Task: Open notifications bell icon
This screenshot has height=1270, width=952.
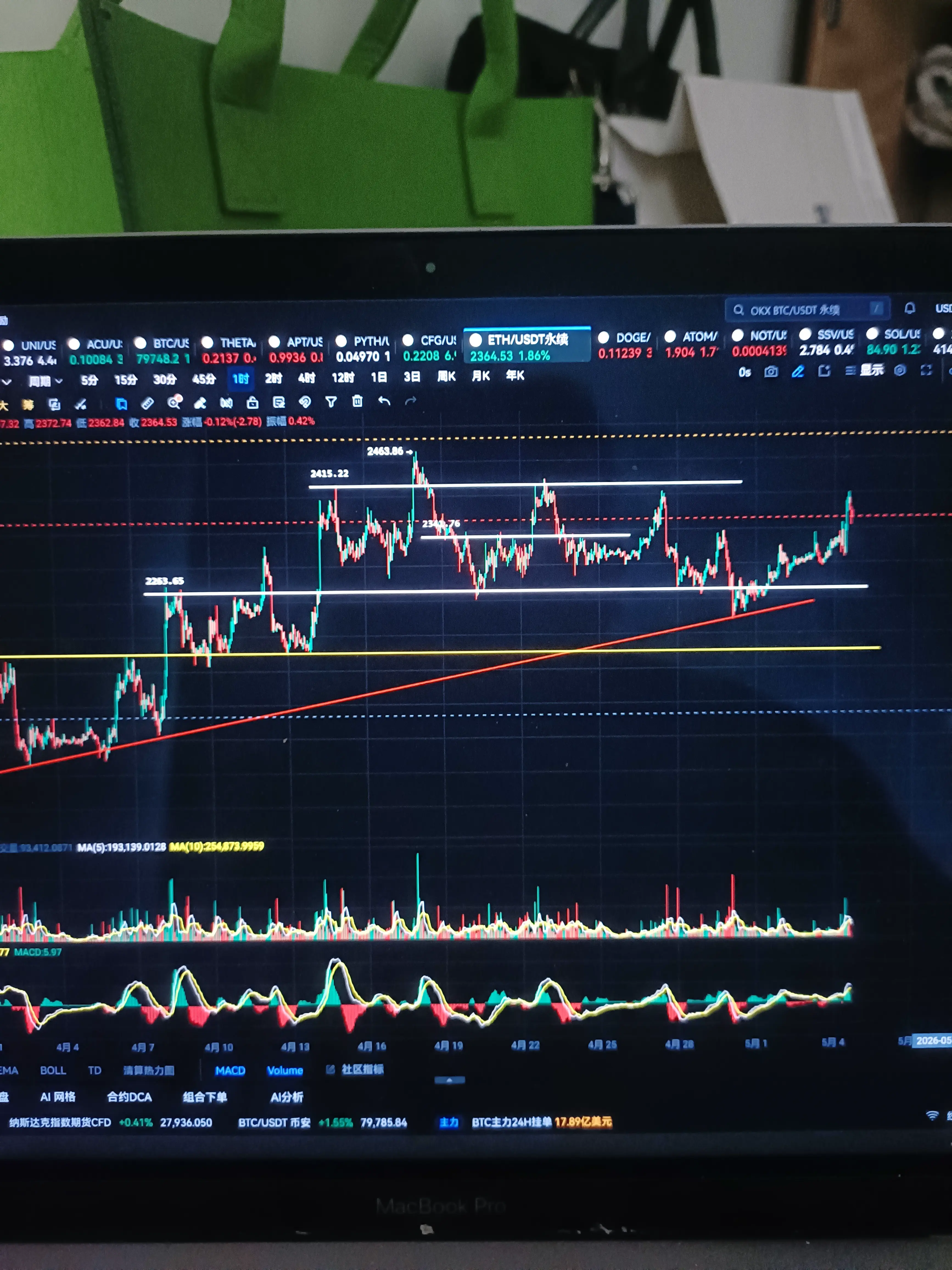Action: 910,308
